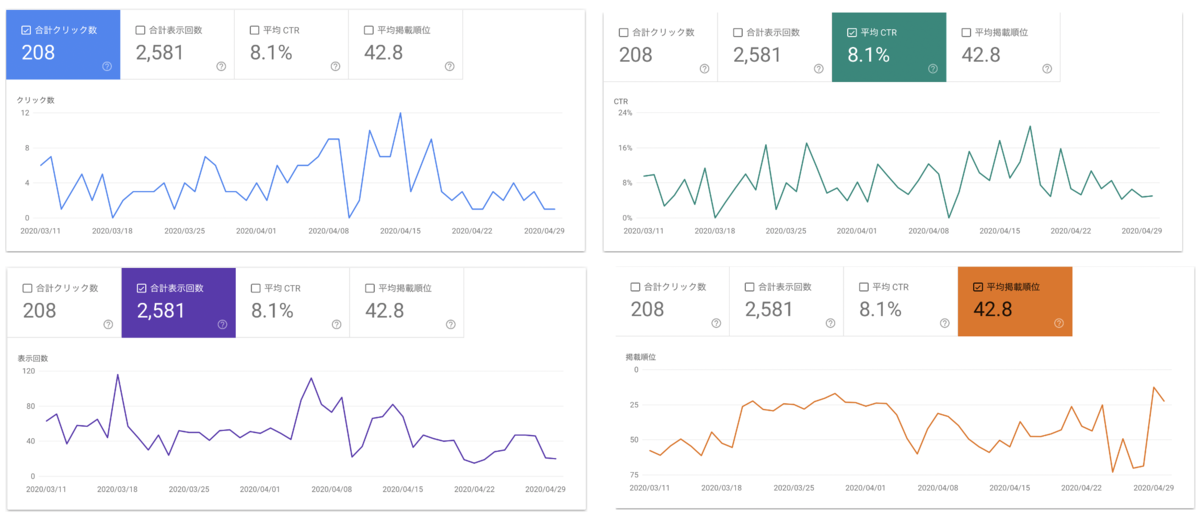This screenshot has width=1200, height=515.
Task: Click the blue clicks line chart
Action: click(297, 165)
